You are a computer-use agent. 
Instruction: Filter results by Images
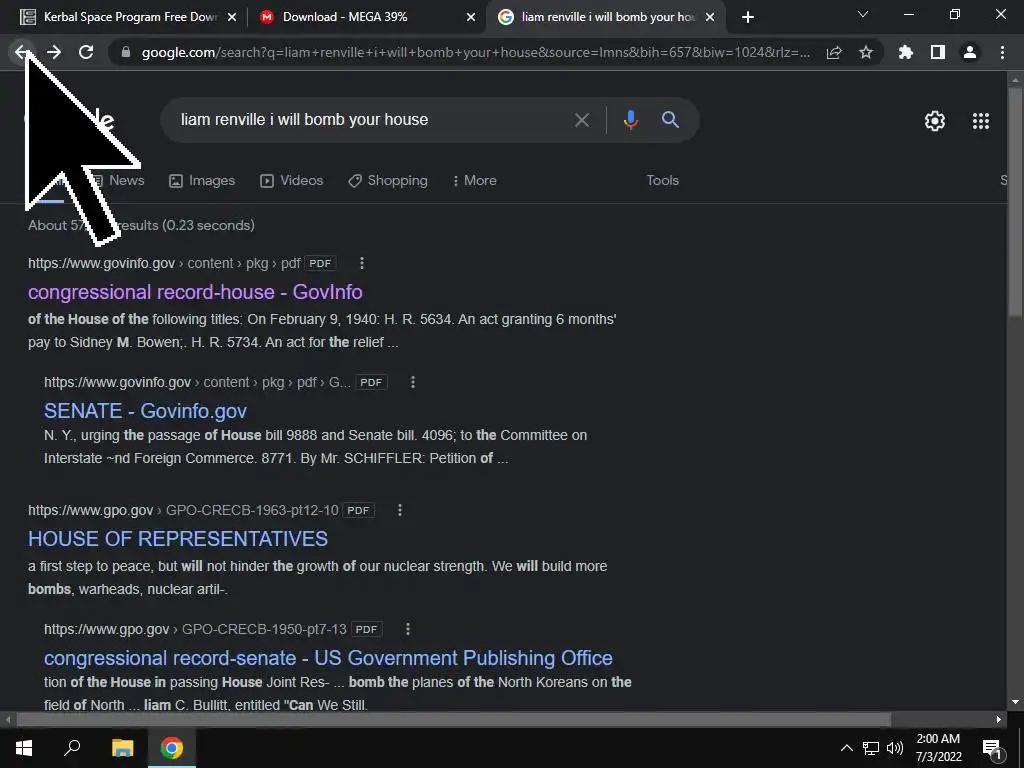click(x=202, y=181)
